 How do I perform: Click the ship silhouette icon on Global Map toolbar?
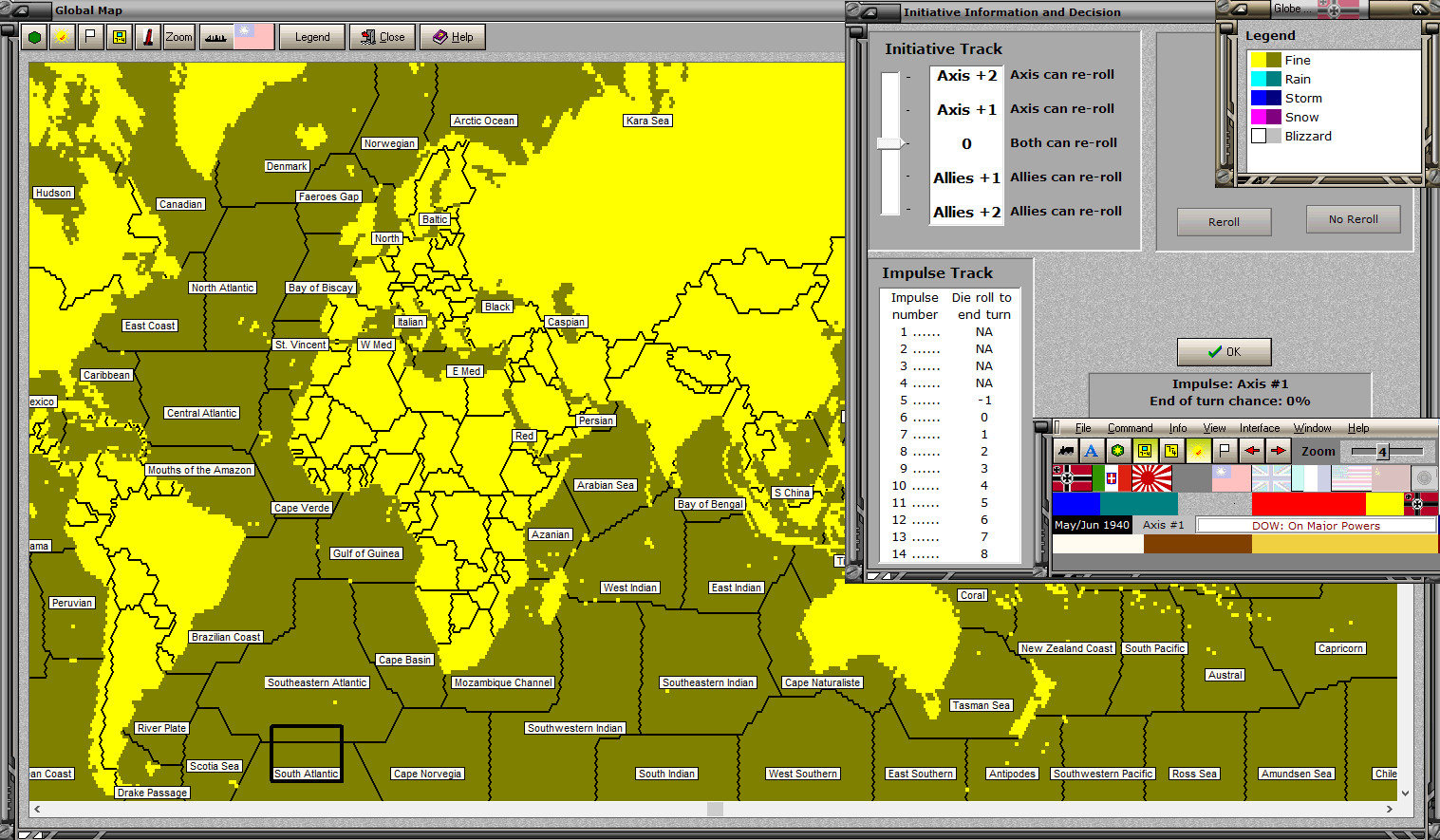pyautogui.click(x=215, y=37)
